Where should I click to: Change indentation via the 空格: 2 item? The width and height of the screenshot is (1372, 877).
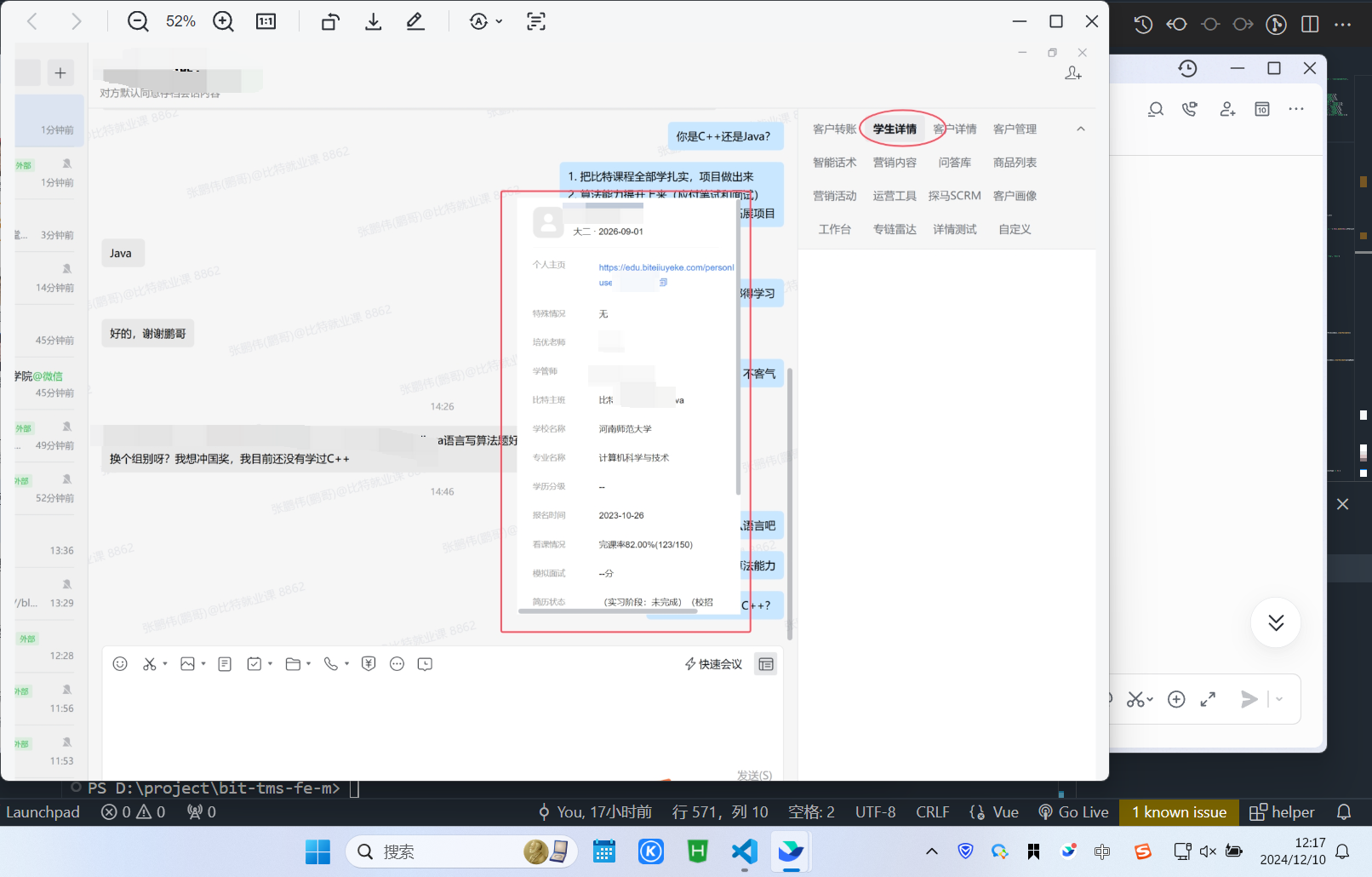coord(811,812)
